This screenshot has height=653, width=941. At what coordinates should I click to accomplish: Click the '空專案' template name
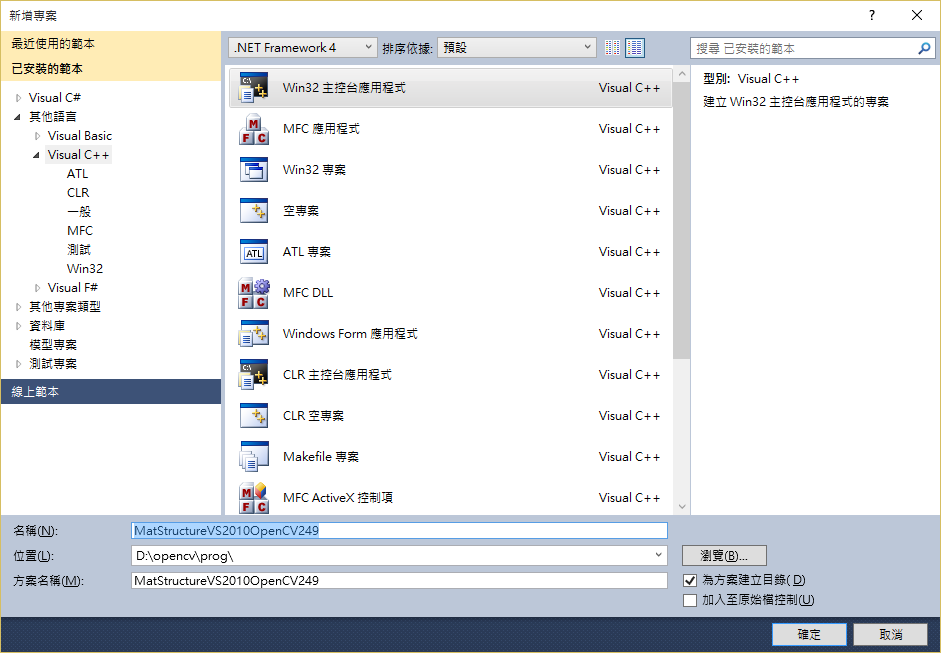(x=301, y=211)
